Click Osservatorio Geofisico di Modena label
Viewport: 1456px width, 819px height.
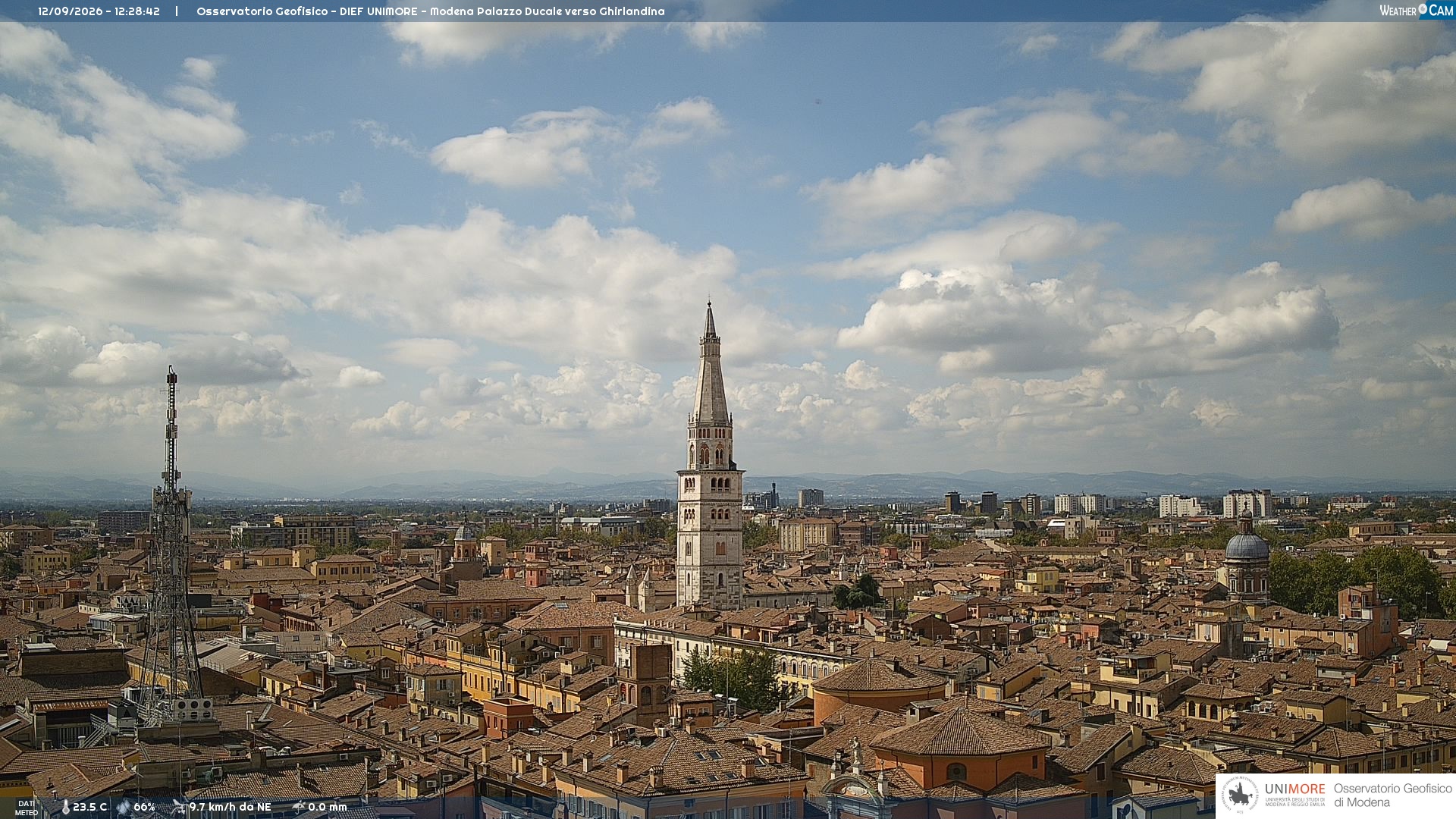click(1392, 795)
